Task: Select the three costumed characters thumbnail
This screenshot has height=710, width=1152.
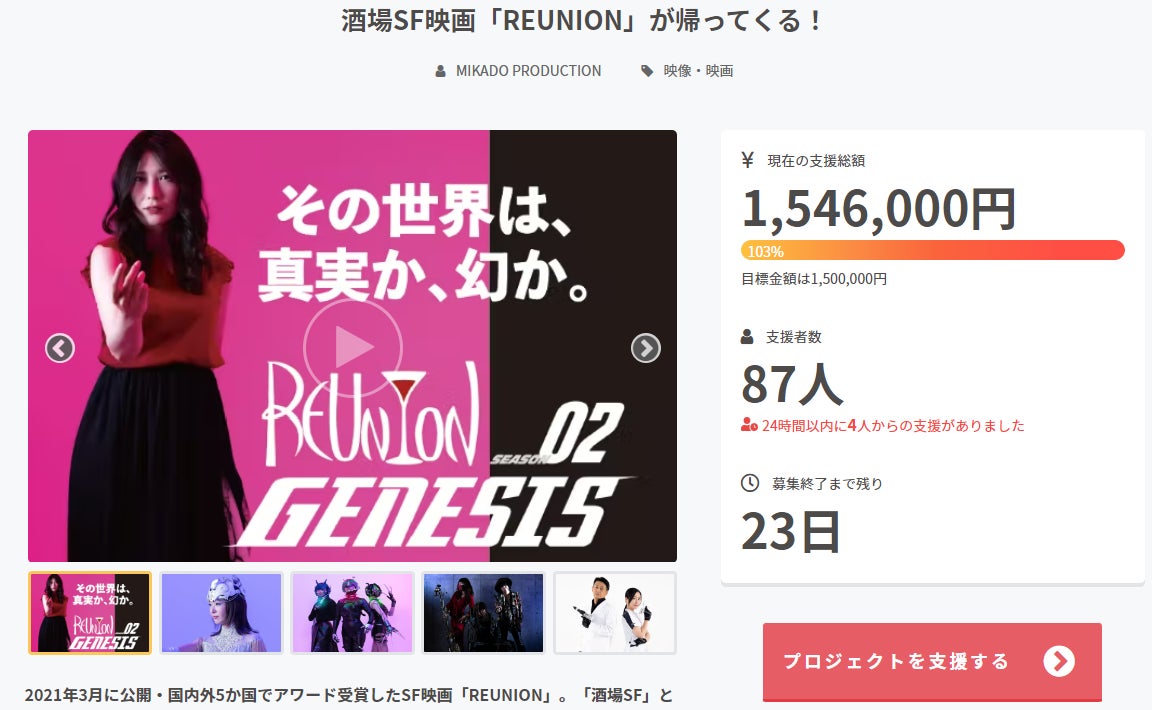Action: (353, 613)
